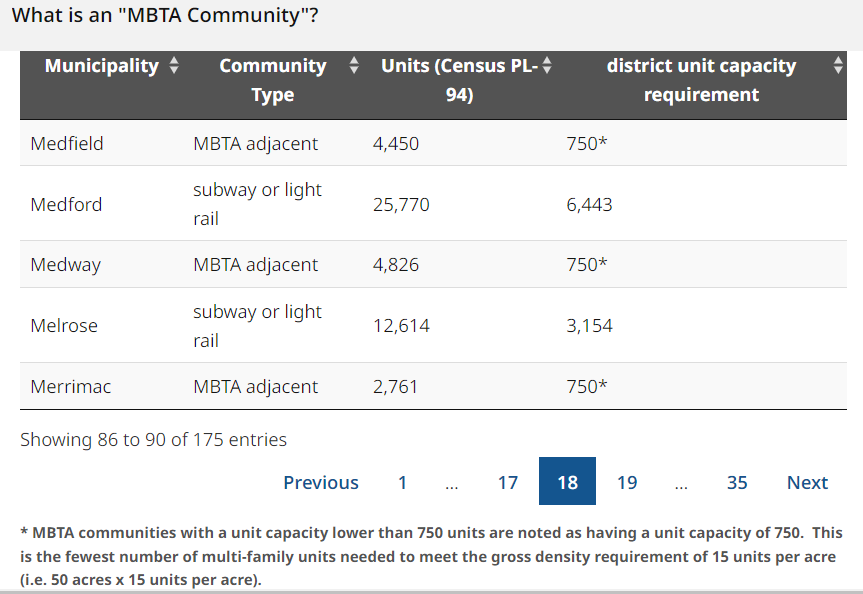The width and height of the screenshot is (863, 594).
Task: Click sort arrows for Units (Census PL-94)
Action: (x=547, y=66)
